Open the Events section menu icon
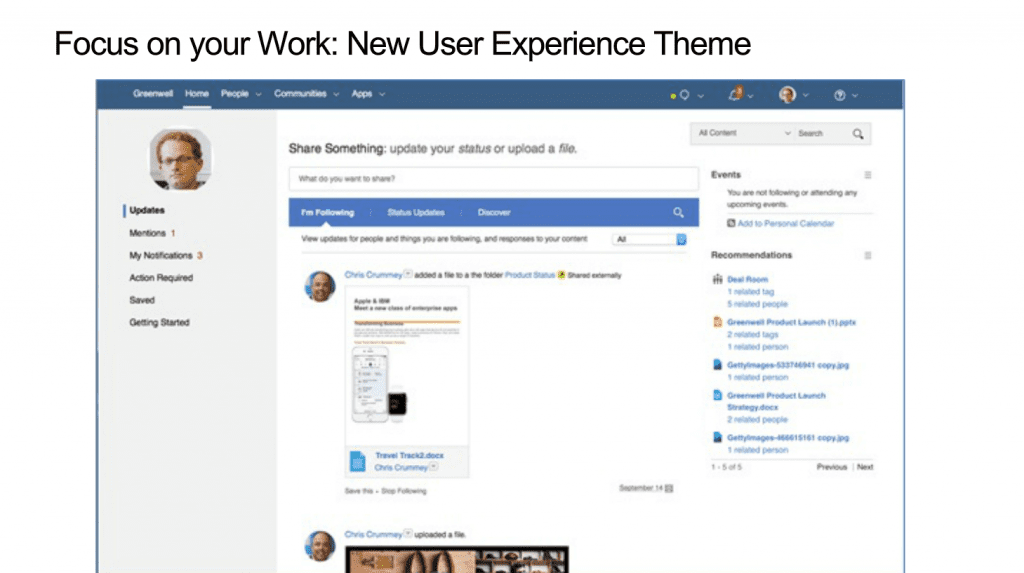Image resolution: width=1024 pixels, height=573 pixels. pyautogui.click(x=868, y=175)
